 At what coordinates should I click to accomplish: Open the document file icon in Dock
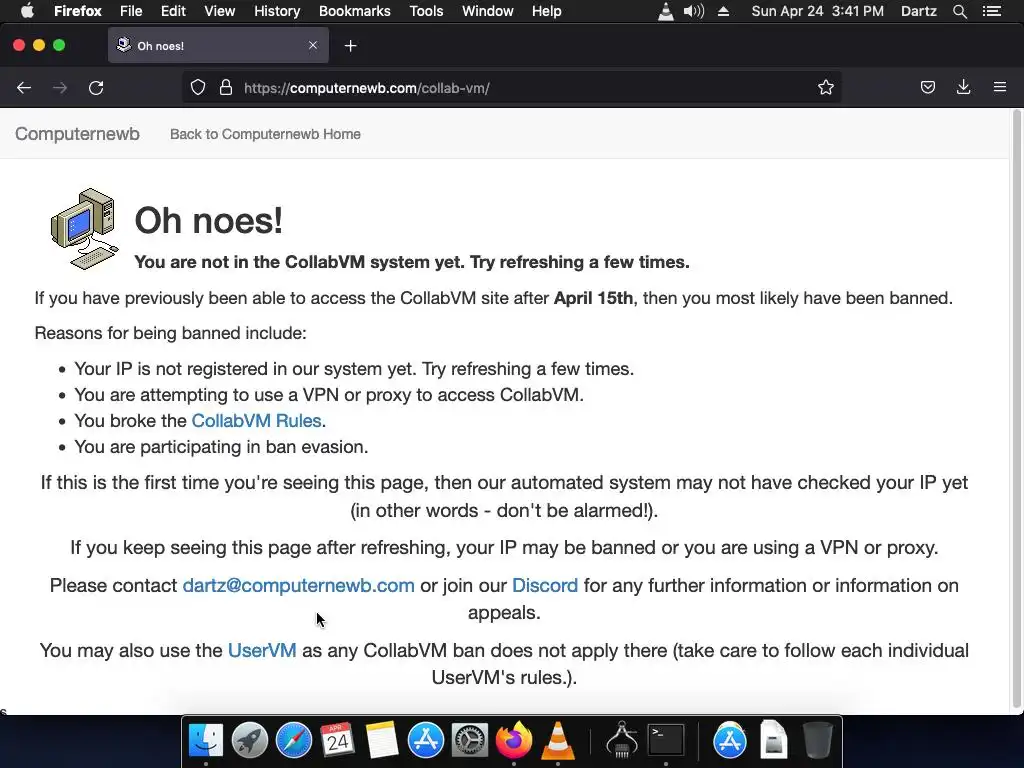pos(773,741)
